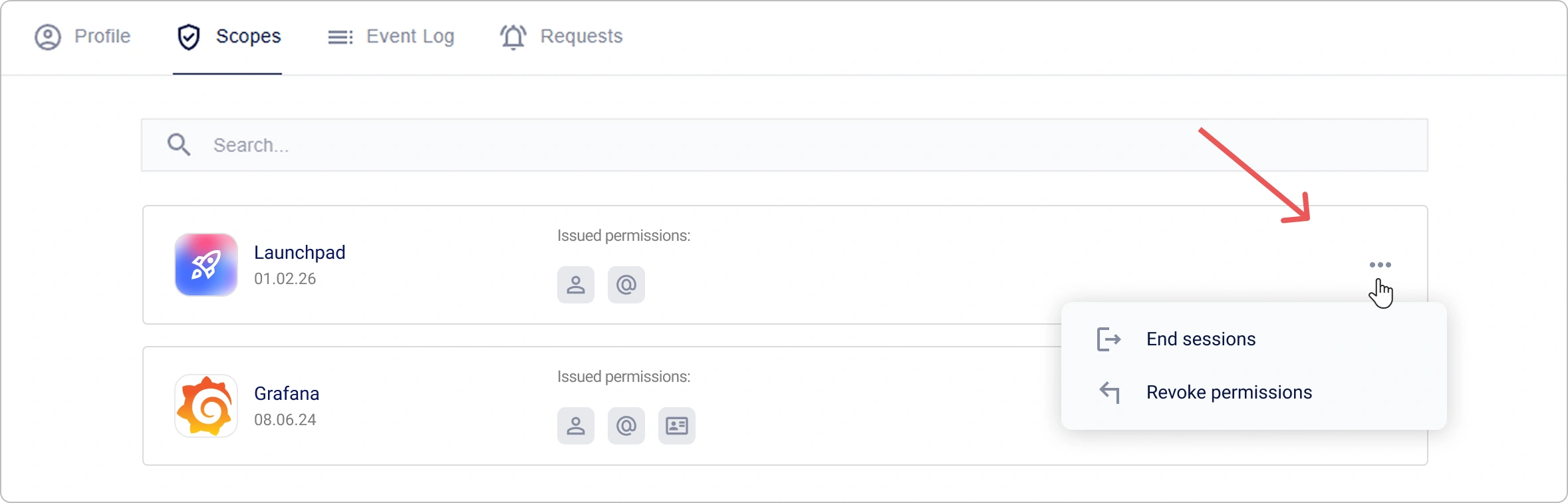Click the Grafana app name
The width and height of the screenshot is (1568, 503).
click(287, 393)
